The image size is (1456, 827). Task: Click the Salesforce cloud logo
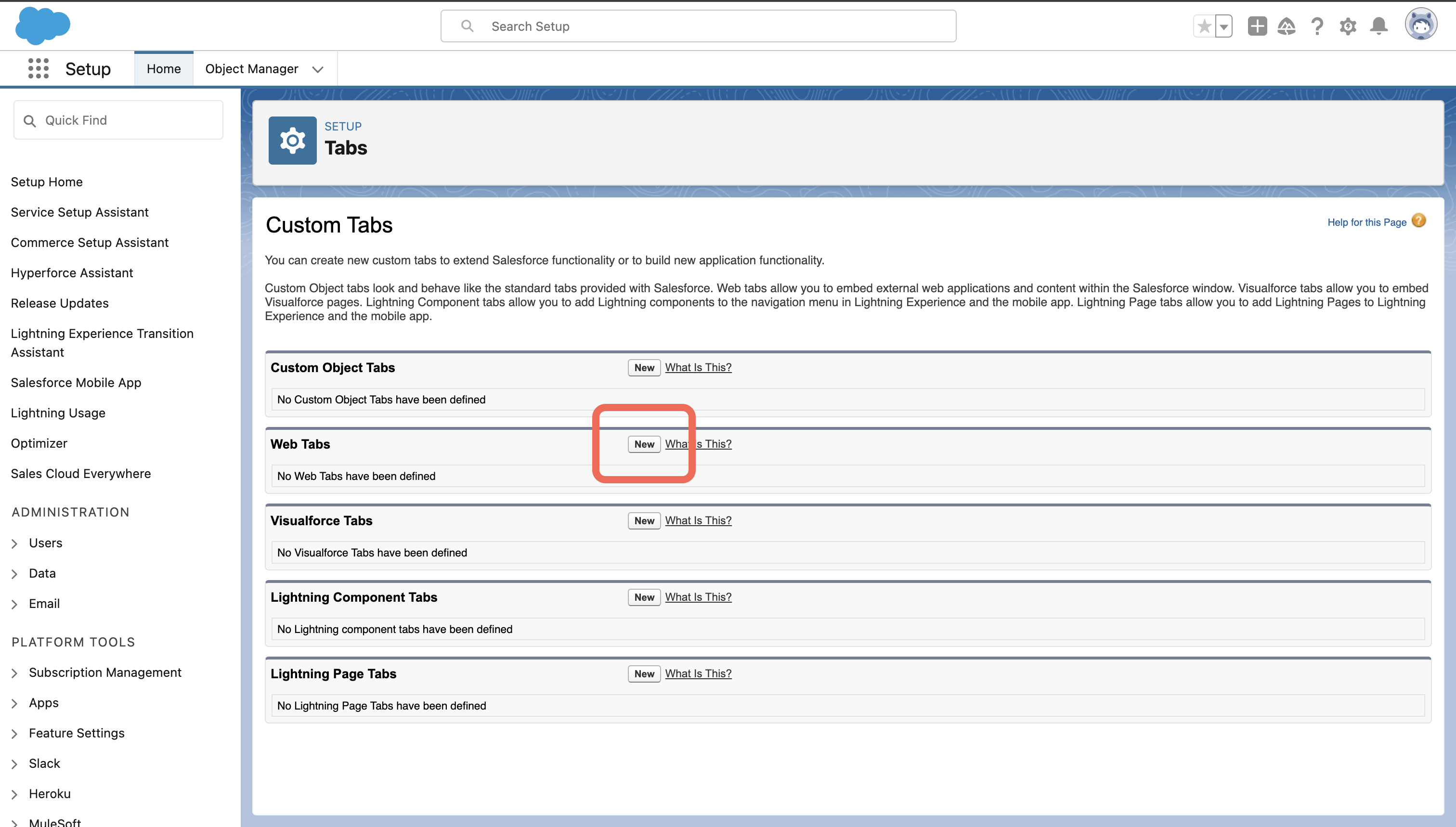(42, 26)
